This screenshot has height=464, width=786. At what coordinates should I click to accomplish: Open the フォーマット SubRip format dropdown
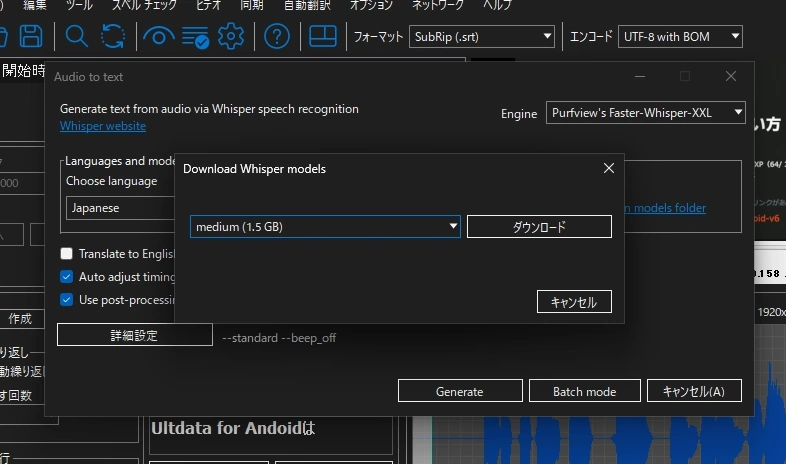[482, 37]
